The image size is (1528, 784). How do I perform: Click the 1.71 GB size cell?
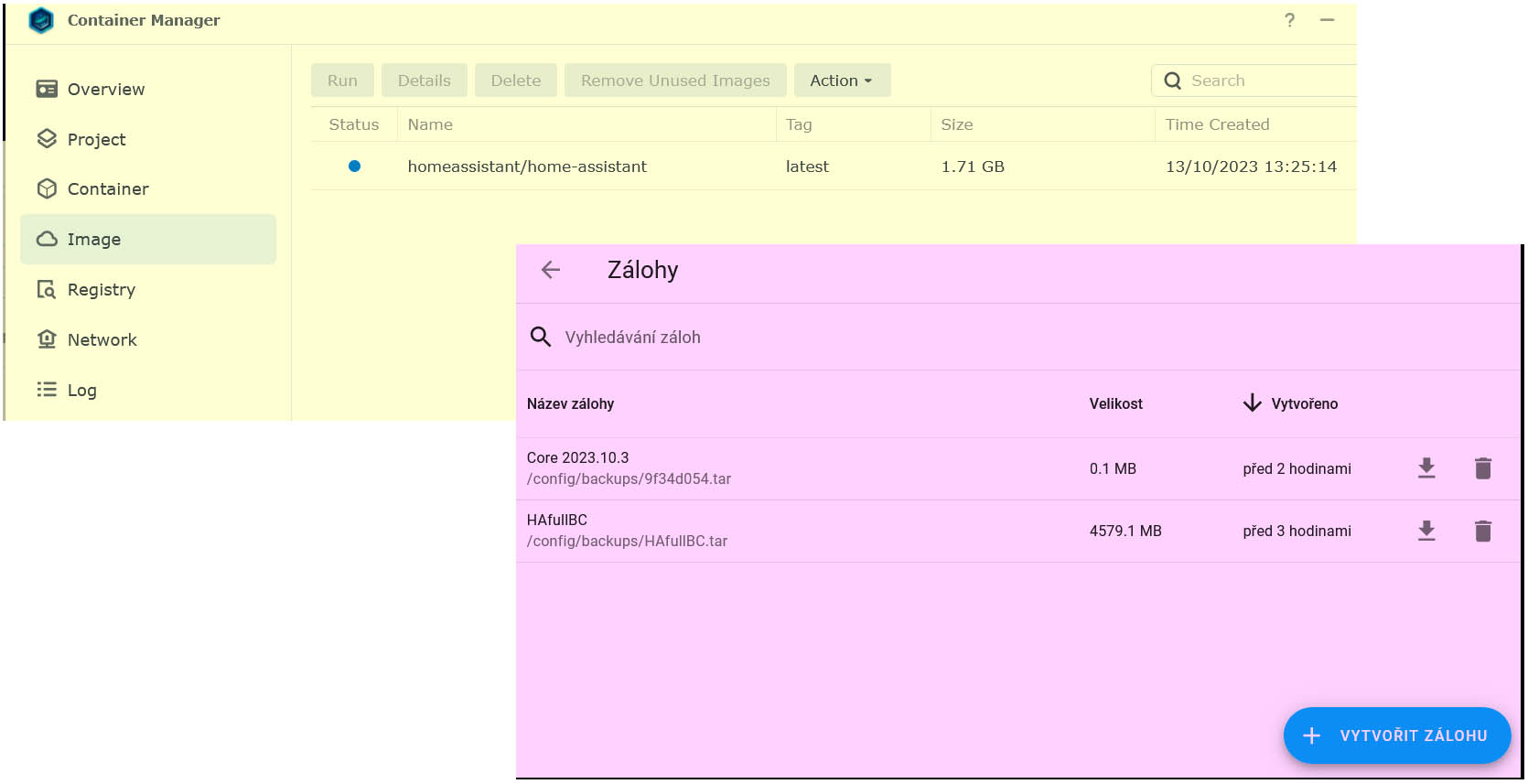(973, 166)
